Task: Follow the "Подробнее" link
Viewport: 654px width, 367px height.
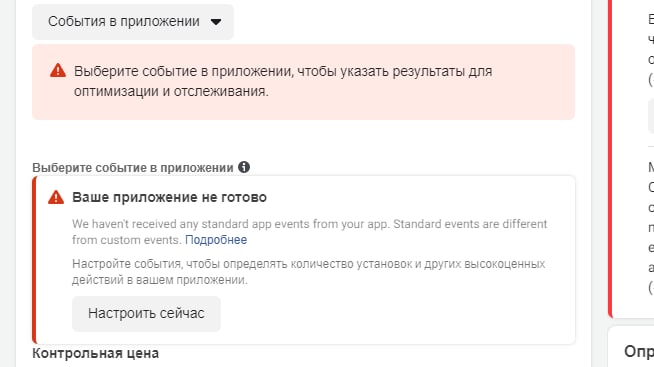Action: pos(216,240)
